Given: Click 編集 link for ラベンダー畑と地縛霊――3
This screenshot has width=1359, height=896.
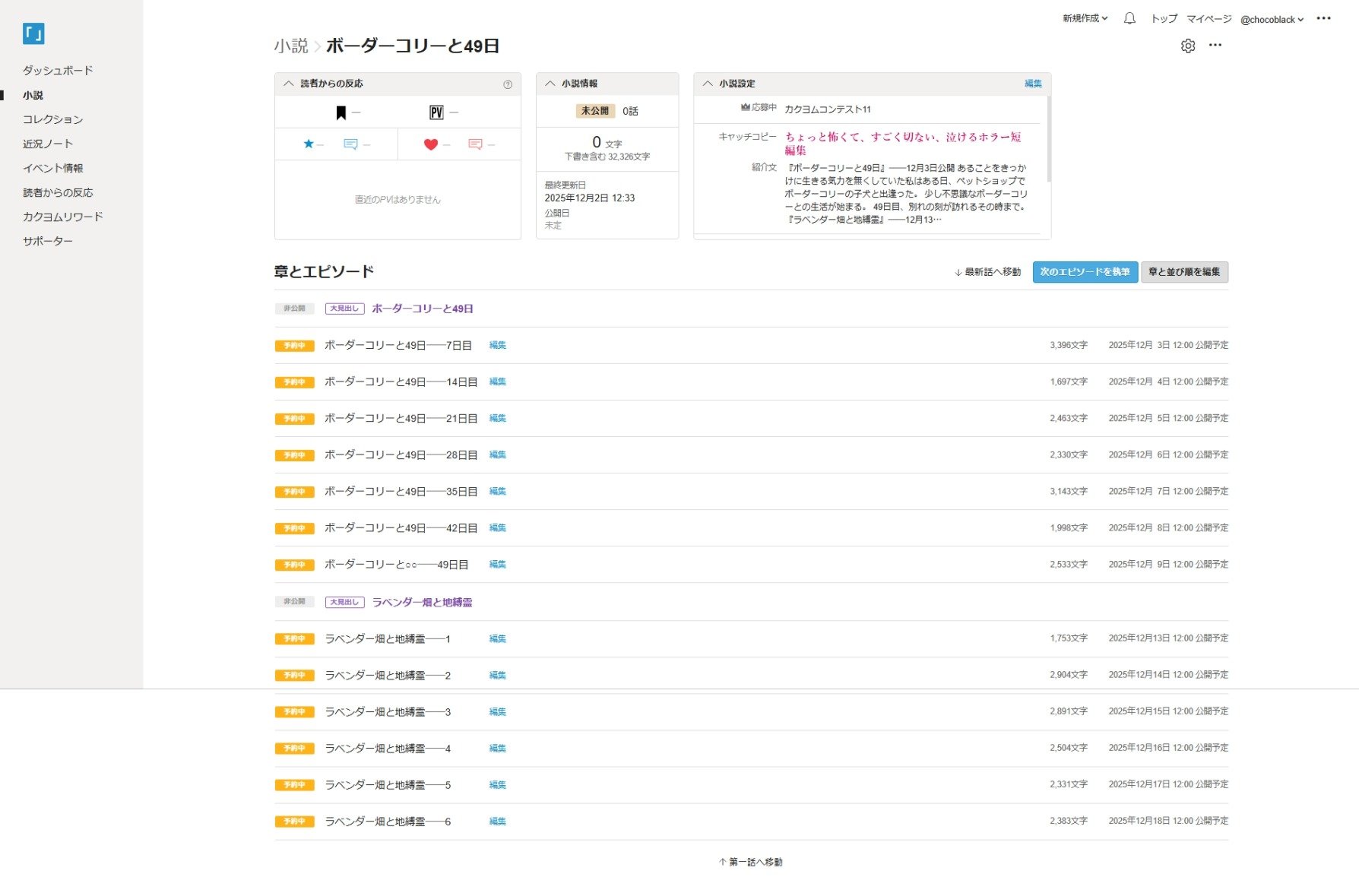Looking at the screenshot, I should (x=497, y=712).
